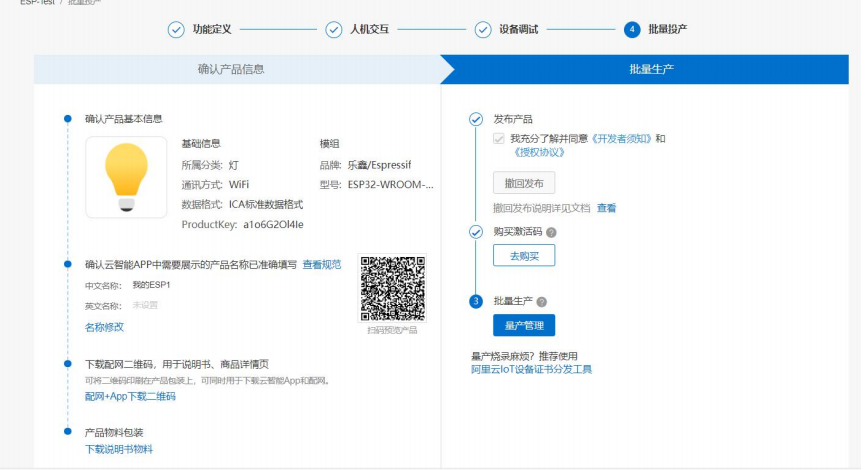This screenshot has width=866, height=470.
Task: Click the 中文名称 value 我的ESP1
Action: (151, 285)
